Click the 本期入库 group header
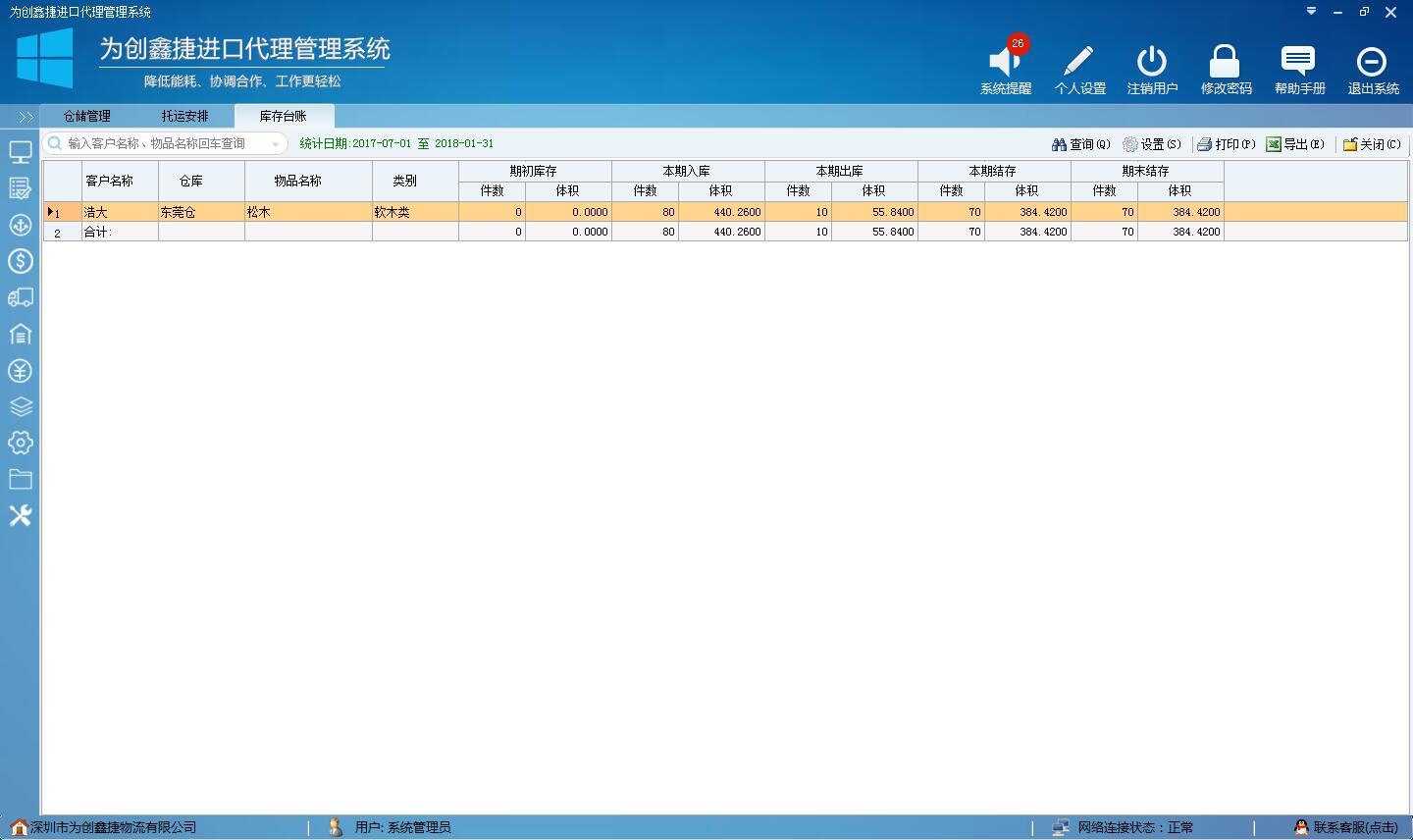 pos(688,171)
